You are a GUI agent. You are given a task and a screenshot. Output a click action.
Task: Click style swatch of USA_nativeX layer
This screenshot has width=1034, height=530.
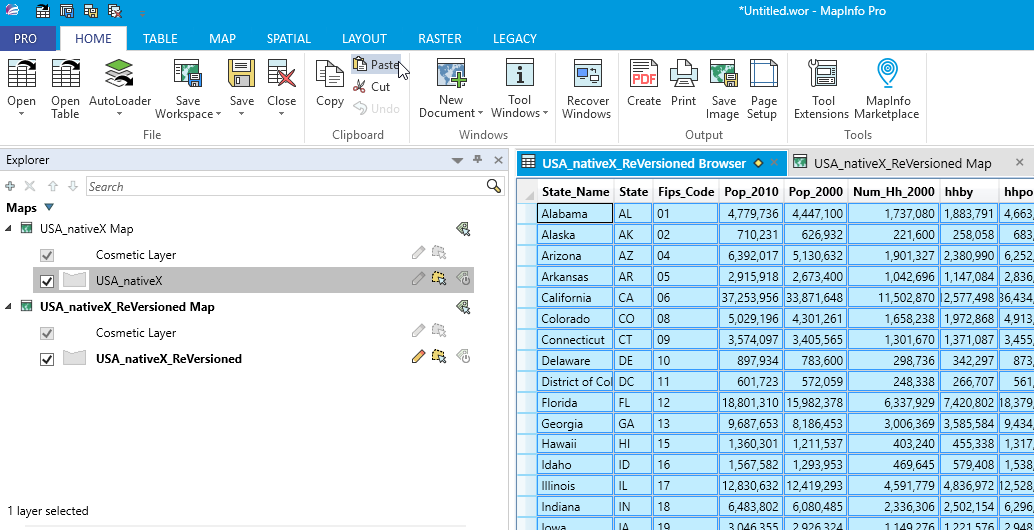click(74, 280)
